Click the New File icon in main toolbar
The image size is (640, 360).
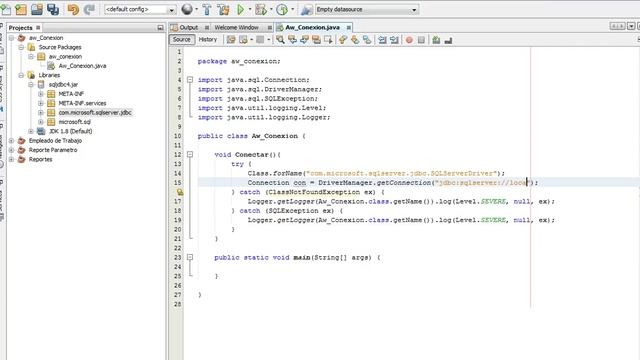coord(5,9)
